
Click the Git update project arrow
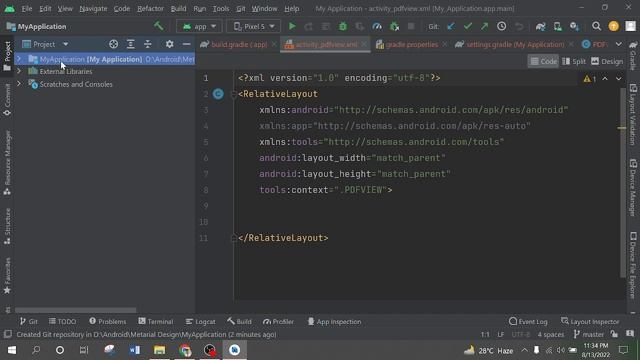click(451, 27)
